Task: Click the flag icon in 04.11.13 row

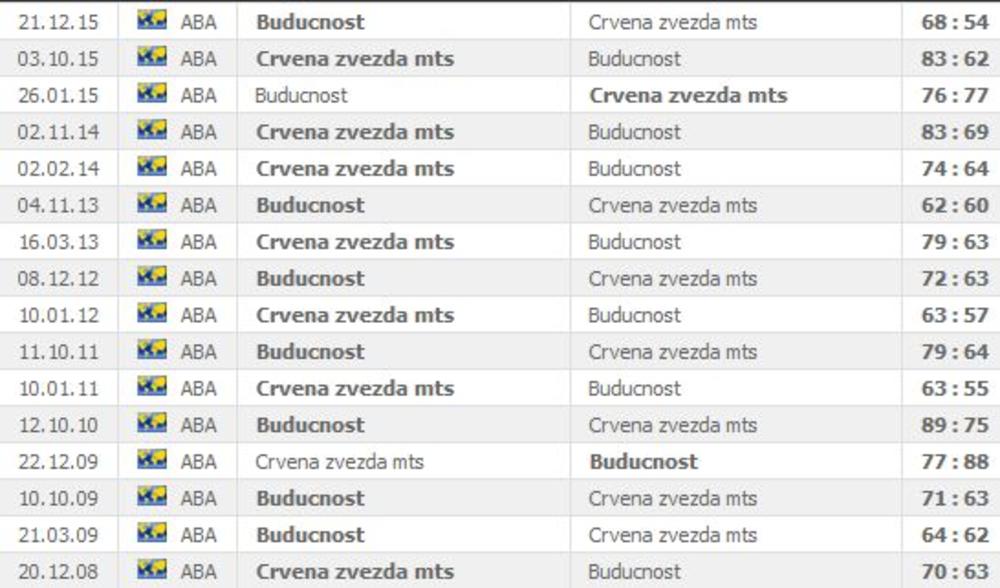Action: tap(152, 204)
